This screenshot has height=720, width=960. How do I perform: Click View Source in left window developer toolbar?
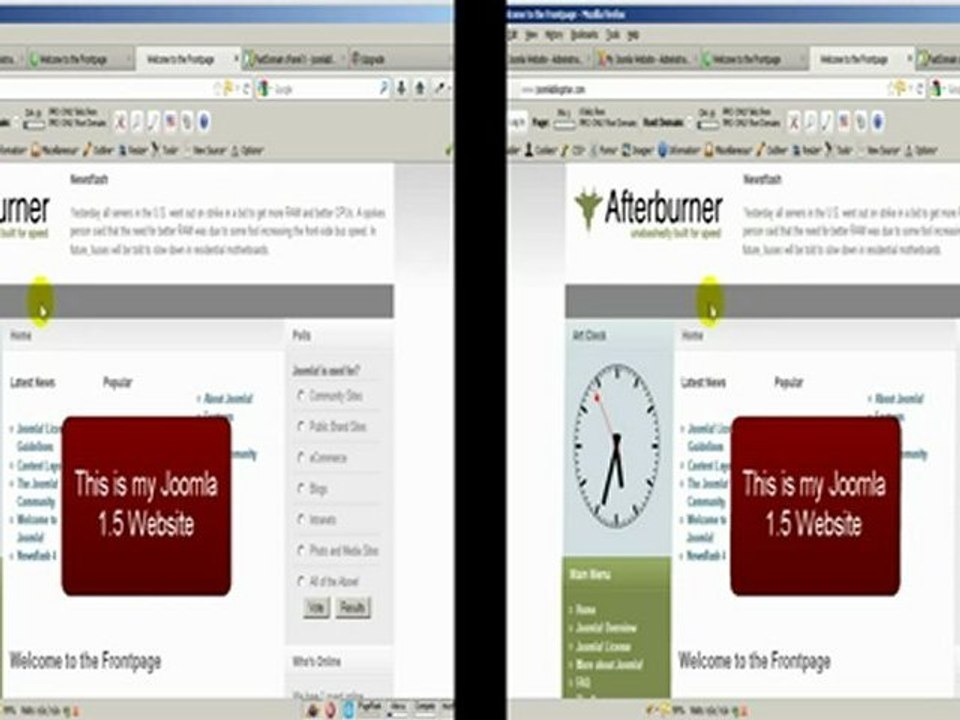206,150
